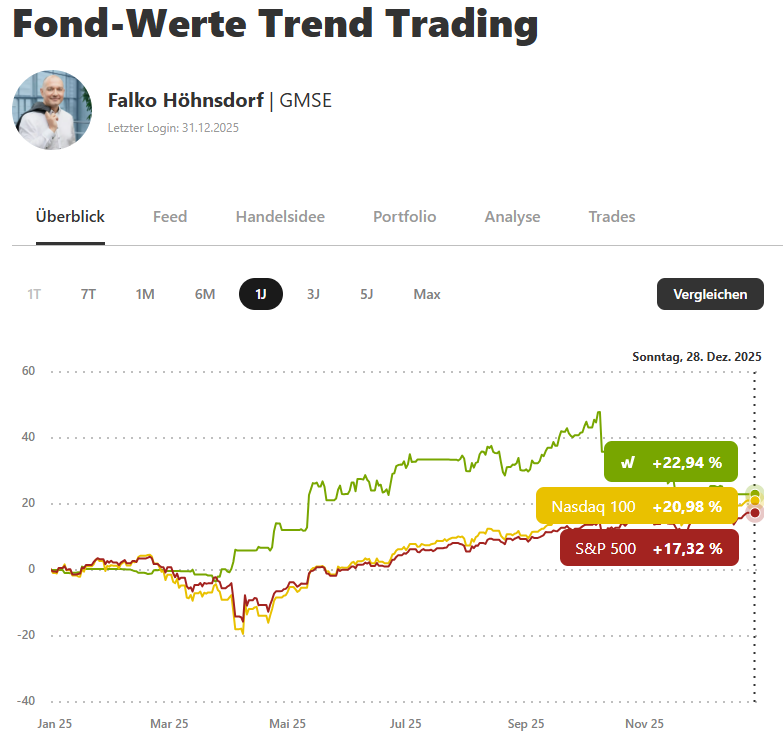The height and width of the screenshot is (745, 783).
Task: Switch to the Handelsidee tab
Action: click(280, 216)
